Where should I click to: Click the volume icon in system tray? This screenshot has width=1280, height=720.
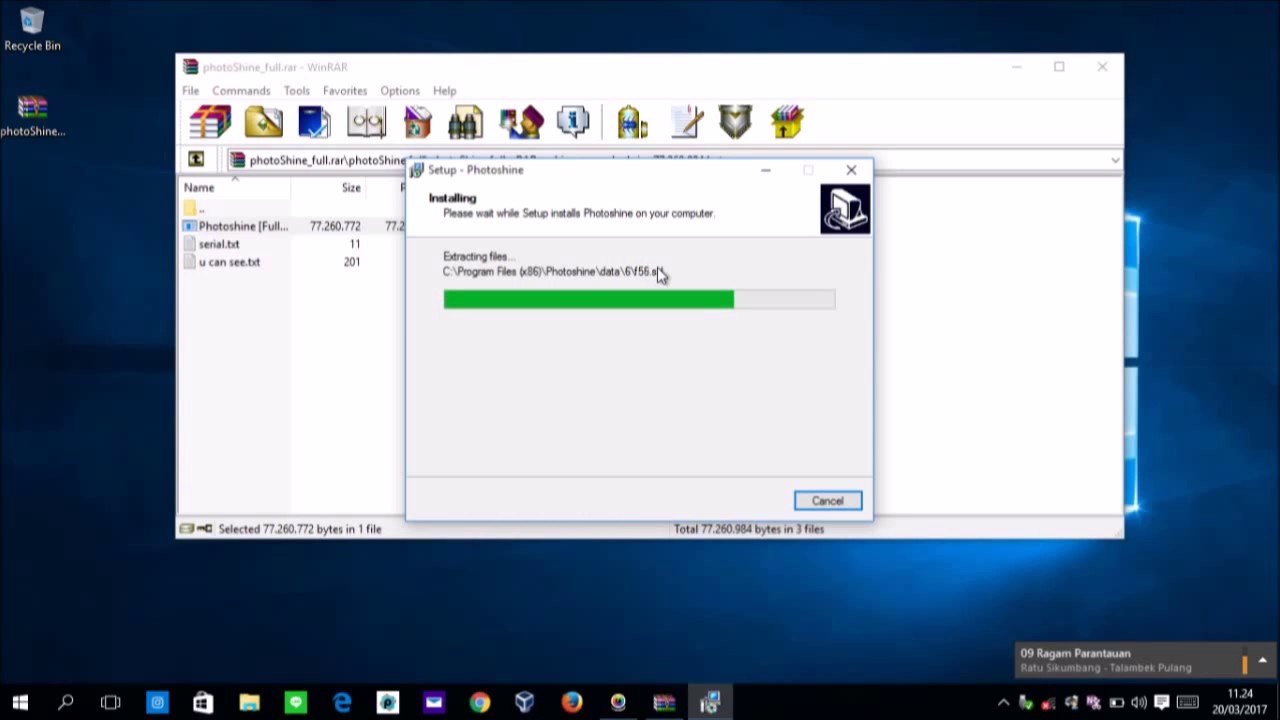pyautogui.click(x=1139, y=702)
